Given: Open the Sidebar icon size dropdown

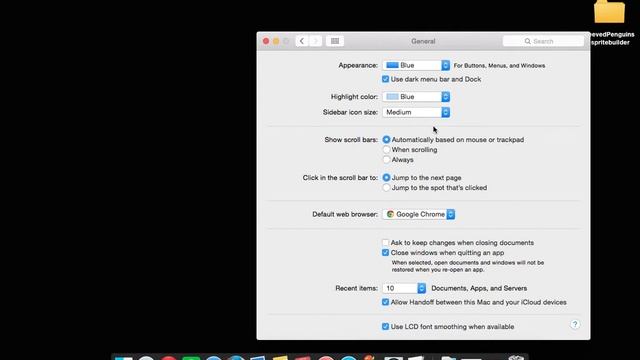Looking at the screenshot, I should pyautogui.click(x=416, y=112).
